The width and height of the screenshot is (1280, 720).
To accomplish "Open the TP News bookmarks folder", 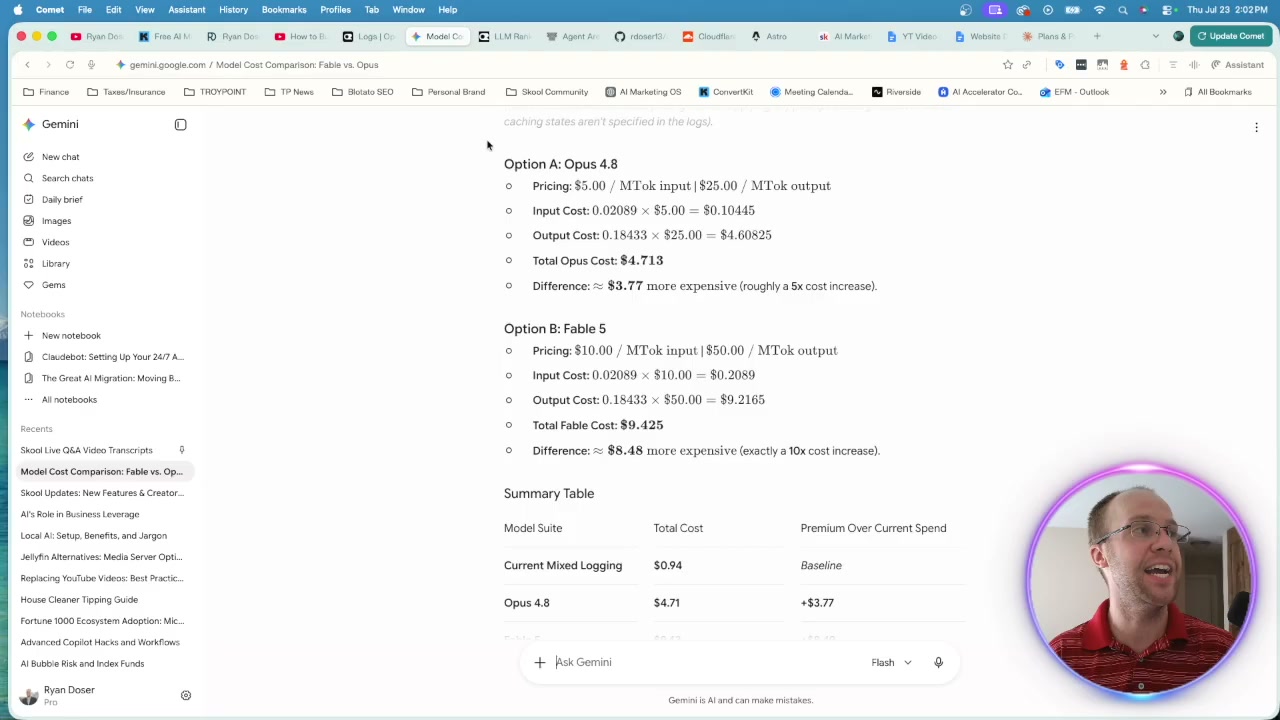I will [289, 92].
